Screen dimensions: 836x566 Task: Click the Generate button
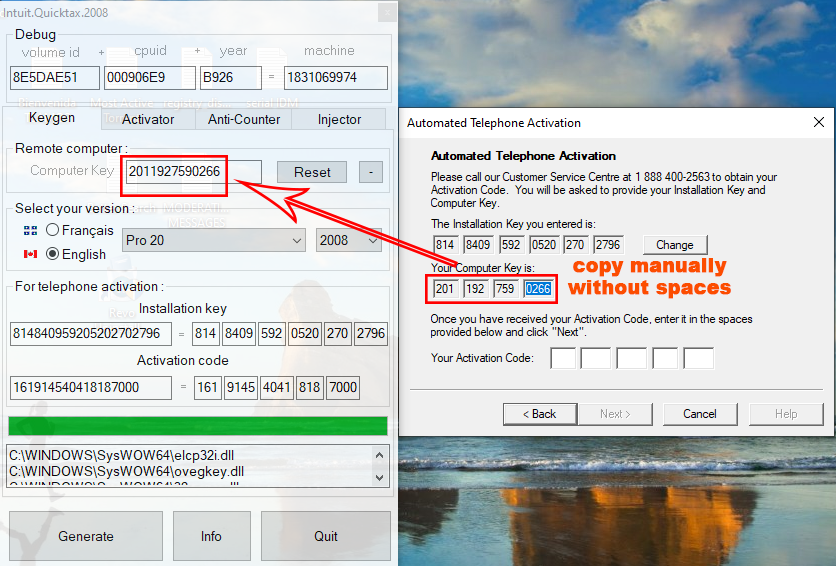point(86,536)
